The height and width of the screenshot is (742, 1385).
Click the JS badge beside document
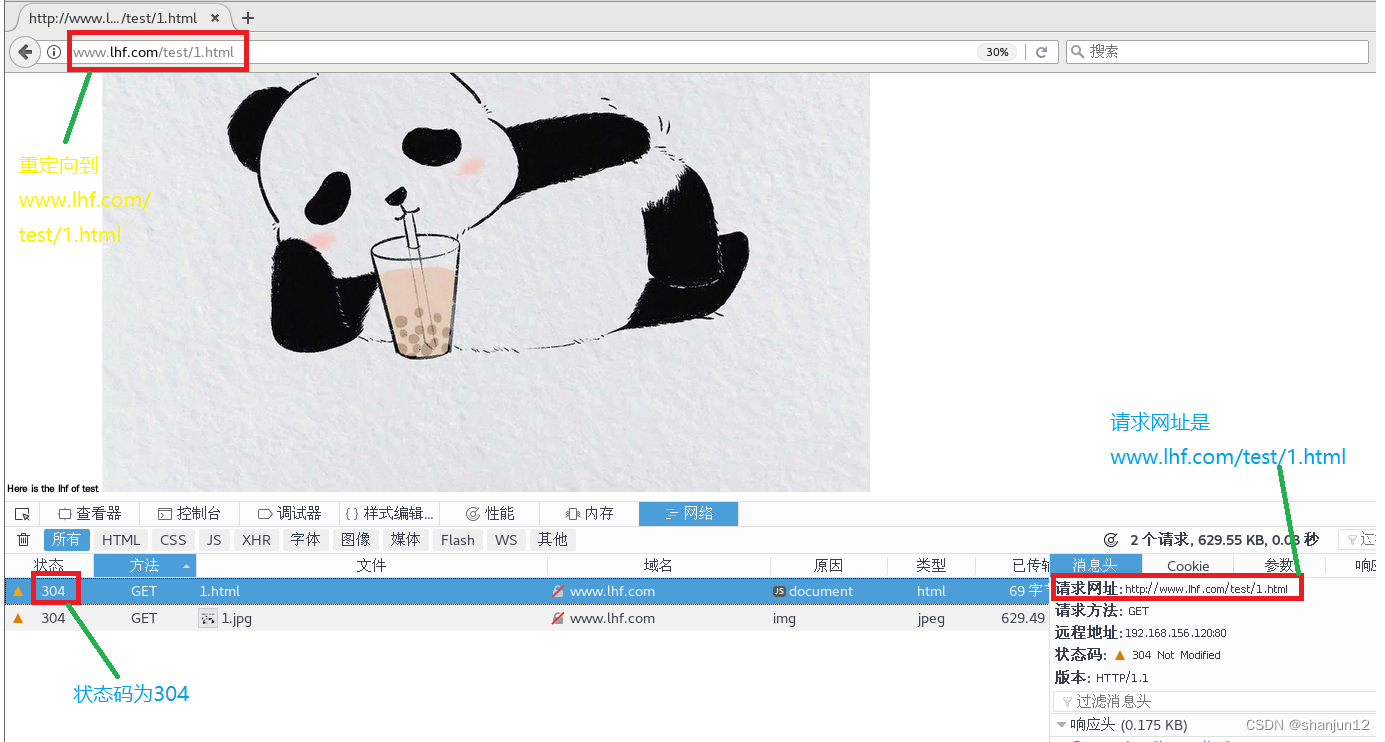point(779,591)
